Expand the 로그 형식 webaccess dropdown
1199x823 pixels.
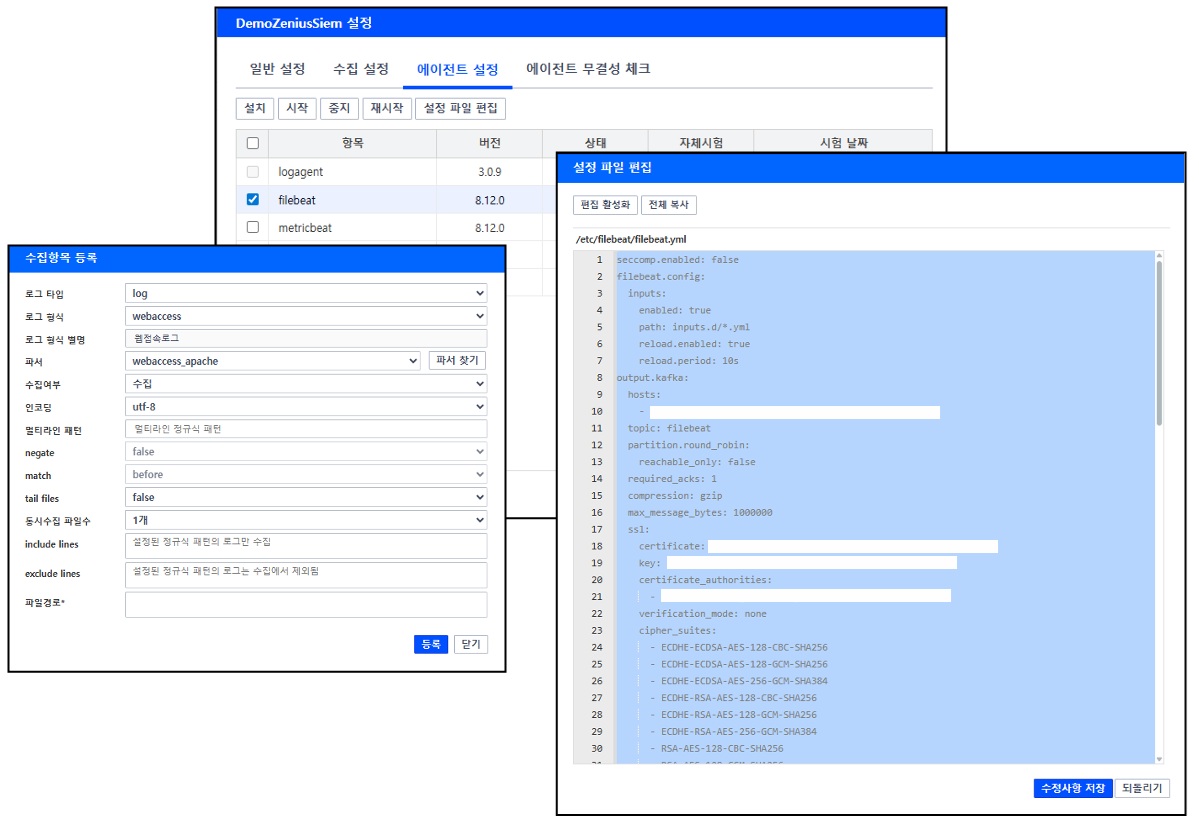point(305,316)
